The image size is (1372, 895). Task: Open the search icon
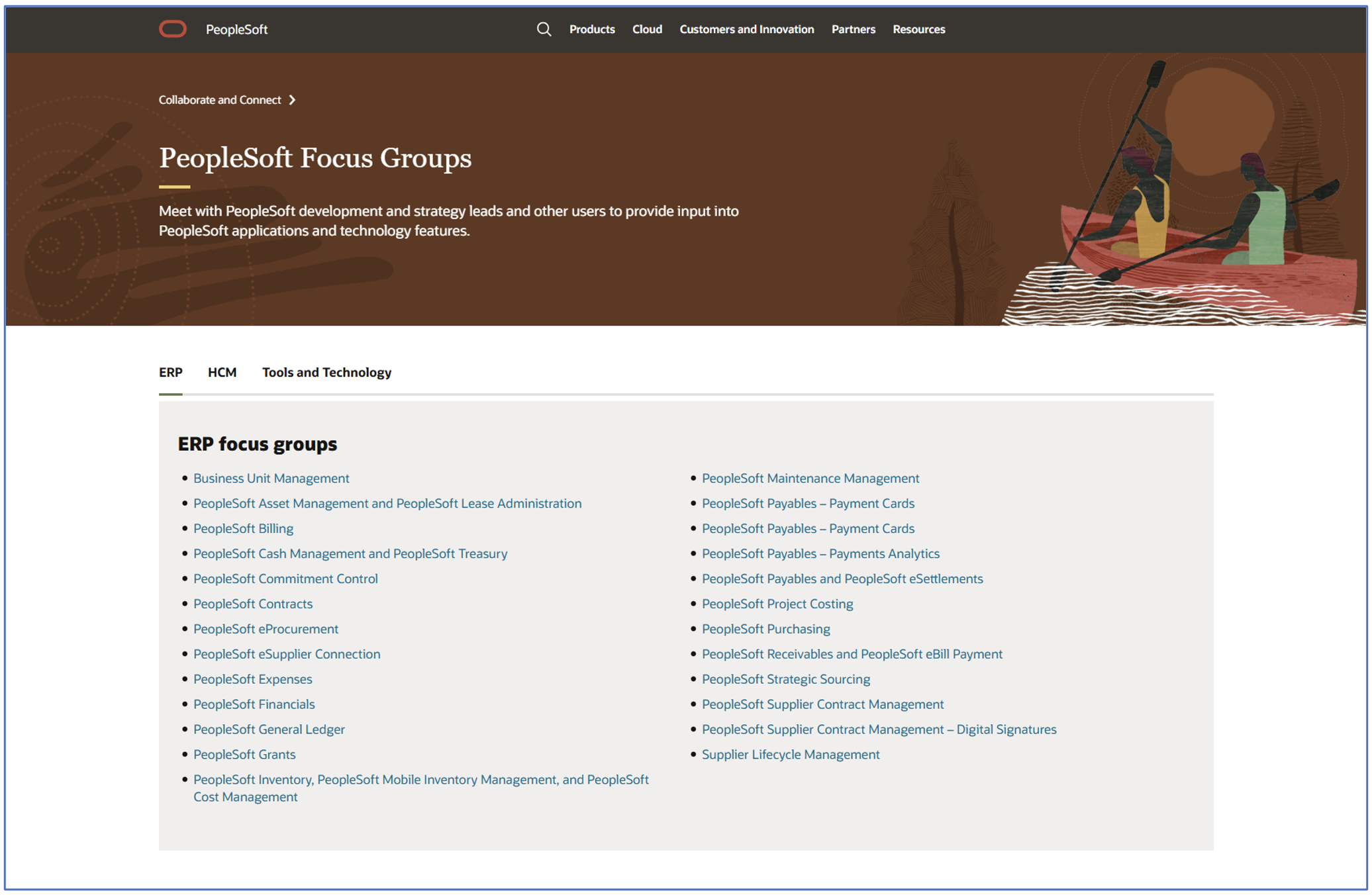(544, 29)
